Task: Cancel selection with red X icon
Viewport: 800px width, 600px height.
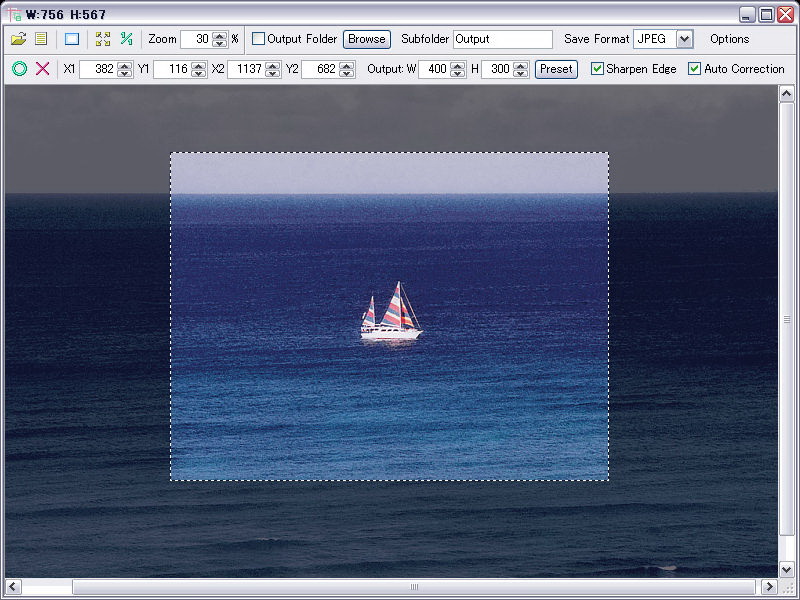Action: click(42, 69)
